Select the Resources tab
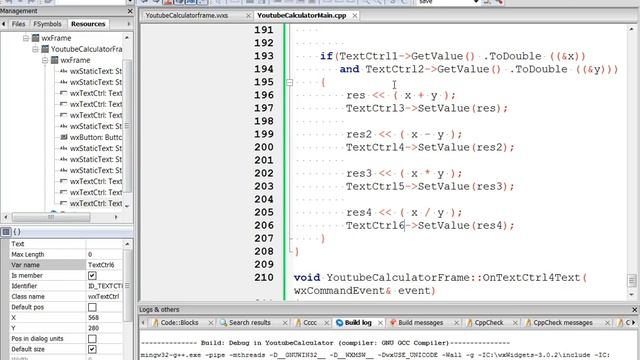The image size is (640, 360). coord(88,24)
